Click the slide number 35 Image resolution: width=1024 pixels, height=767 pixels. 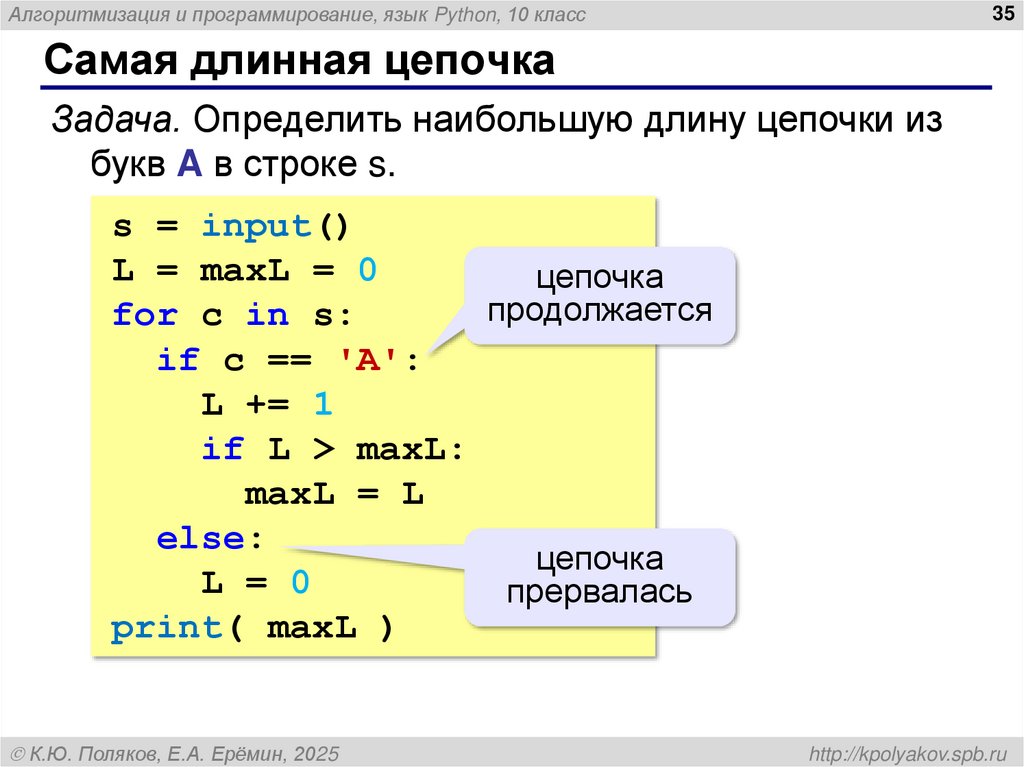click(1003, 15)
